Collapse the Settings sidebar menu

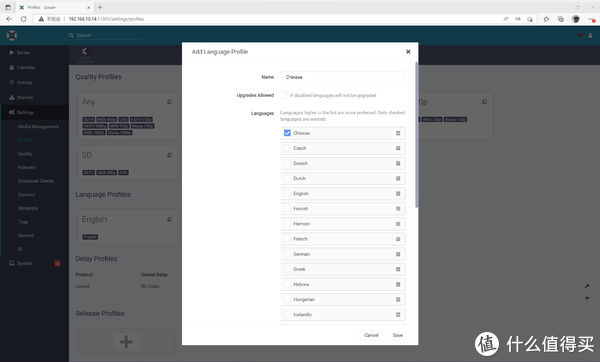pos(34,112)
